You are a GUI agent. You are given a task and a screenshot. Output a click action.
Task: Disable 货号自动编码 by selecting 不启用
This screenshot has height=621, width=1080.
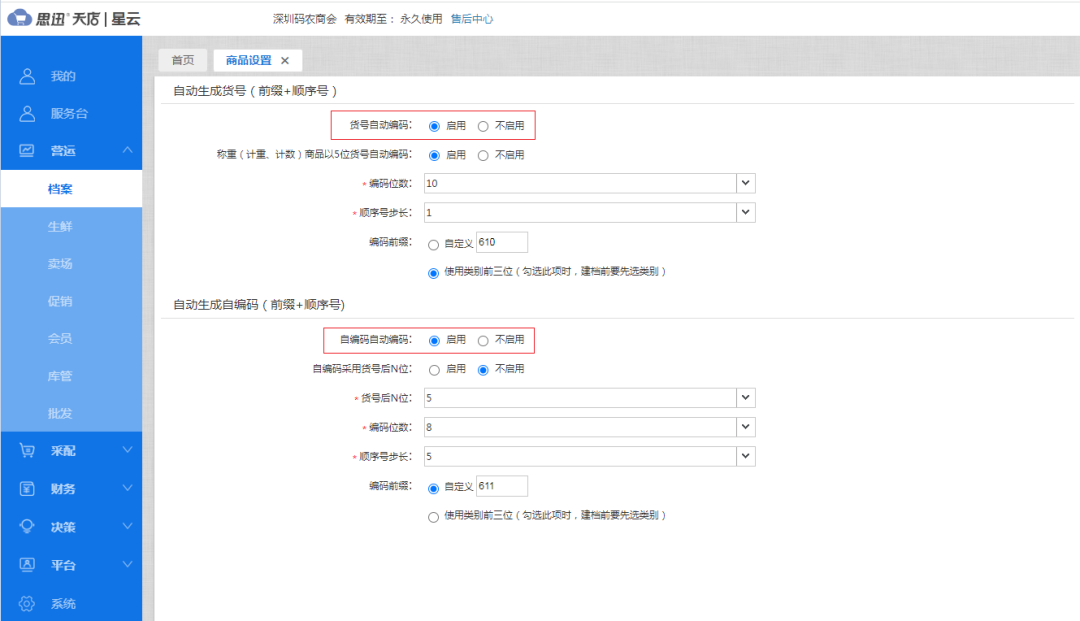(483, 125)
